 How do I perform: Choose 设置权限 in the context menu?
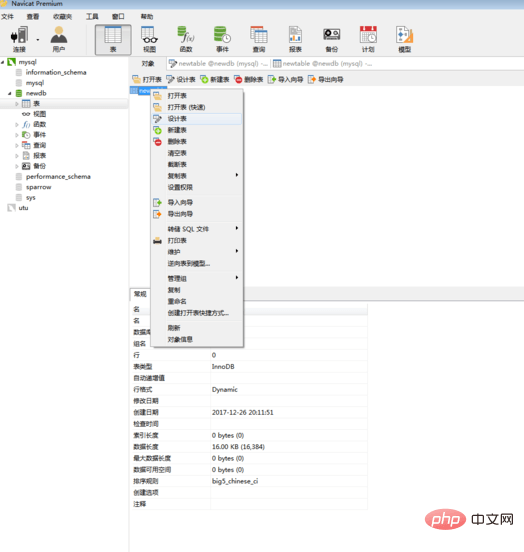point(197,187)
